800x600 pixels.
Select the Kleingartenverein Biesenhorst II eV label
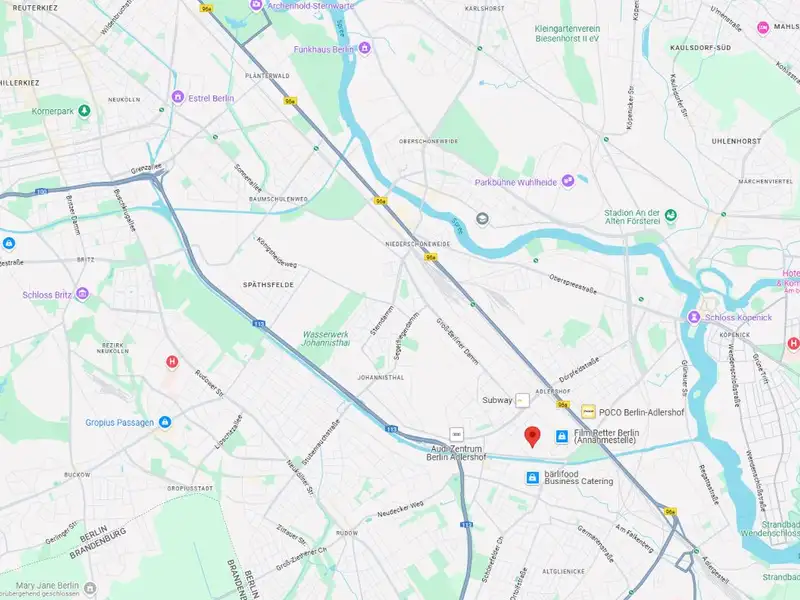point(567,33)
